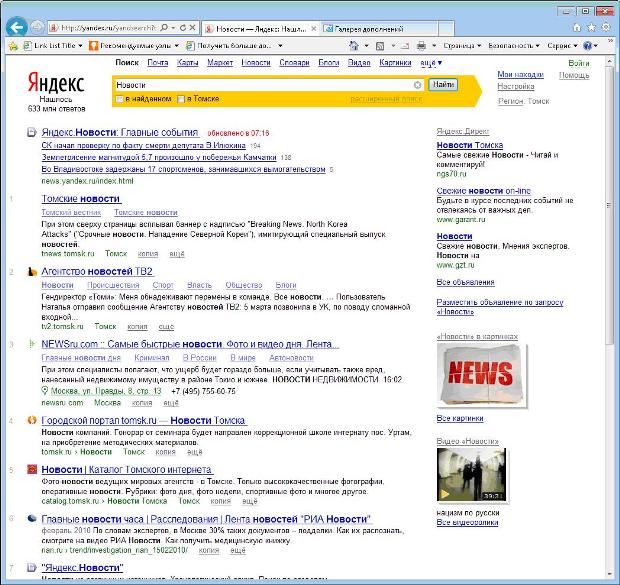Open the address bar autocomplete dropdown arrow

pyautogui.click(x=173, y=28)
